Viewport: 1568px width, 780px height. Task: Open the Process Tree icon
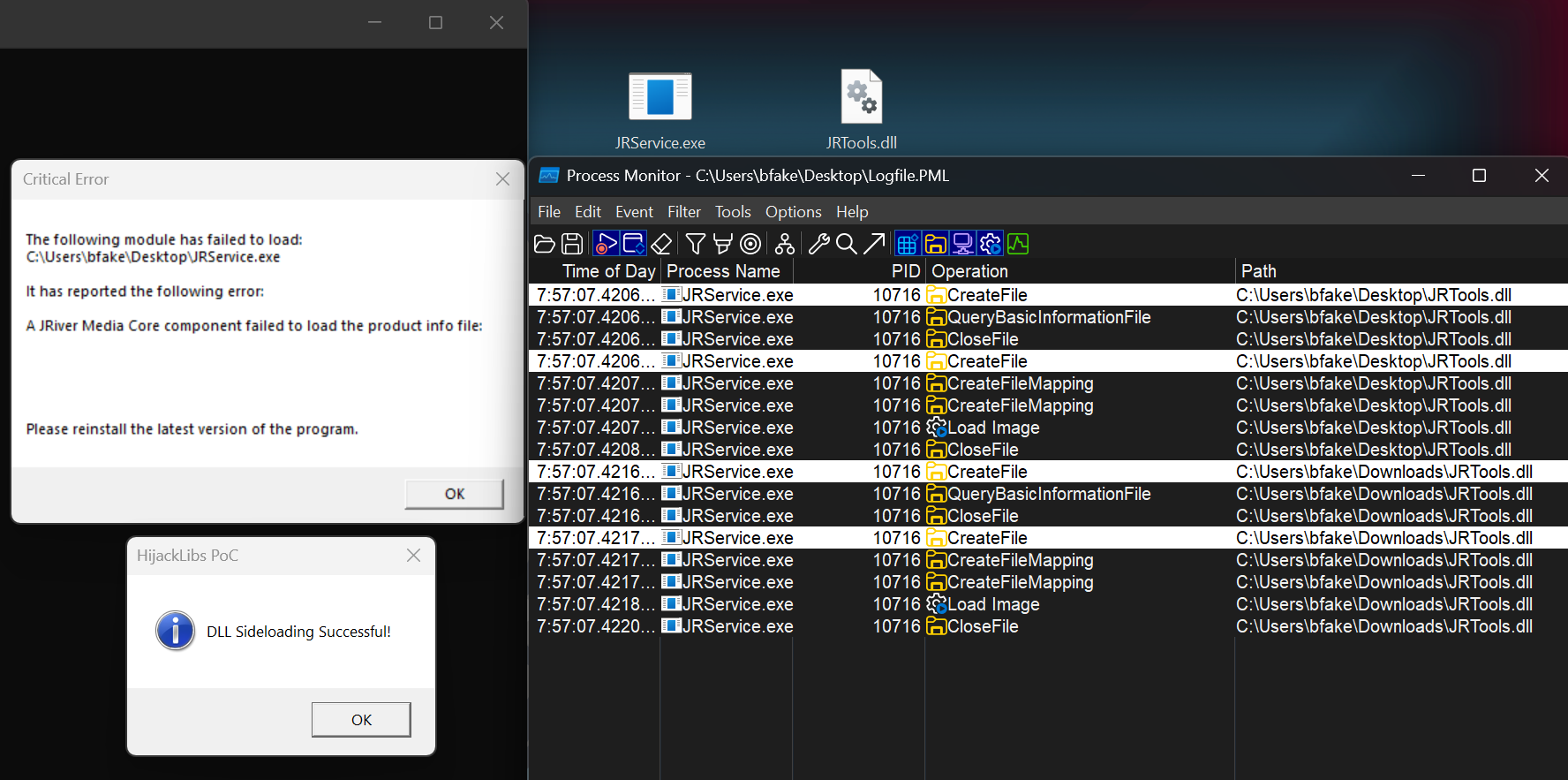click(x=784, y=244)
